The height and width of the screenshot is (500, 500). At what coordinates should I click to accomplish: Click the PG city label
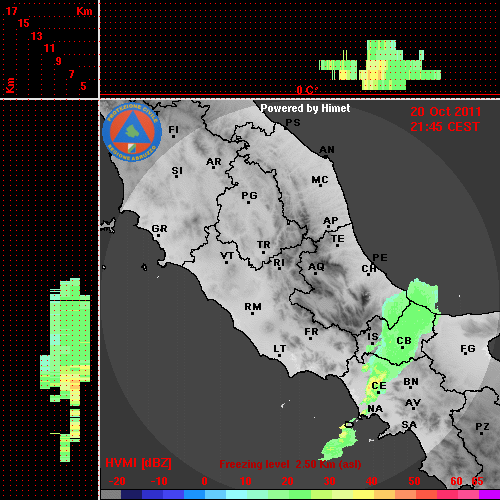[x=249, y=195]
